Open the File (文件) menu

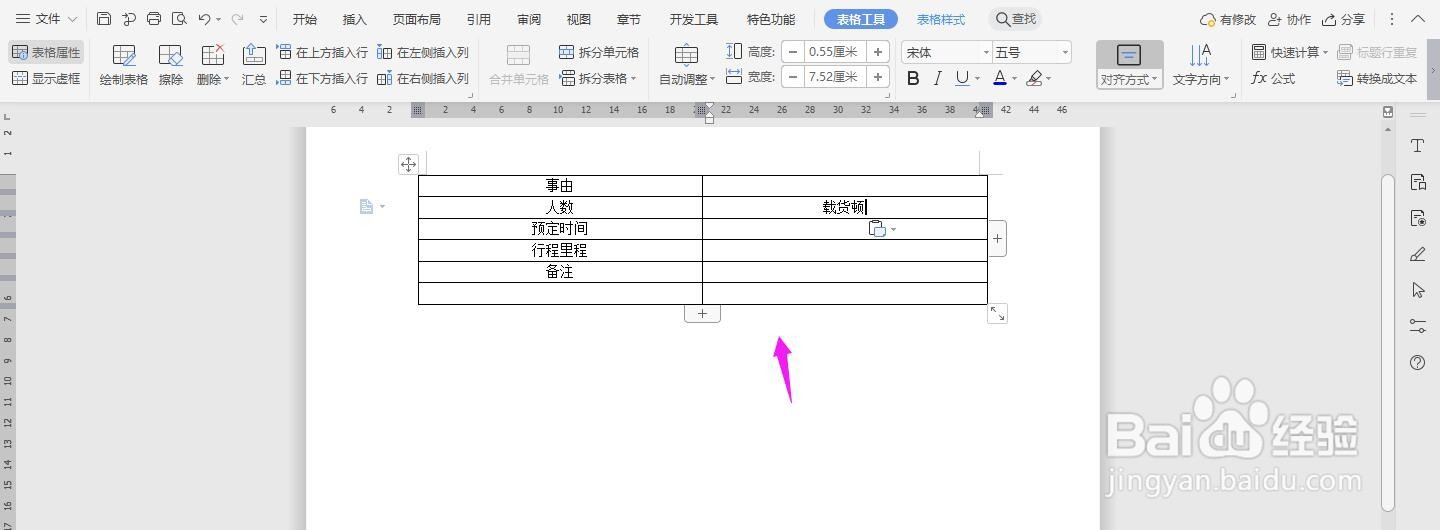(x=46, y=19)
